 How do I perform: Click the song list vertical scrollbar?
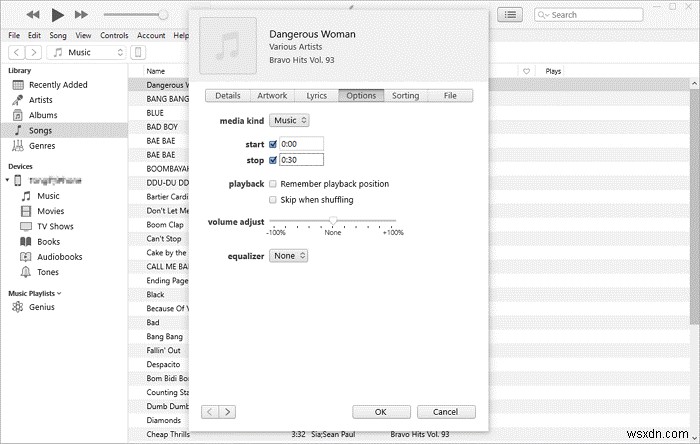(x=694, y=205)
